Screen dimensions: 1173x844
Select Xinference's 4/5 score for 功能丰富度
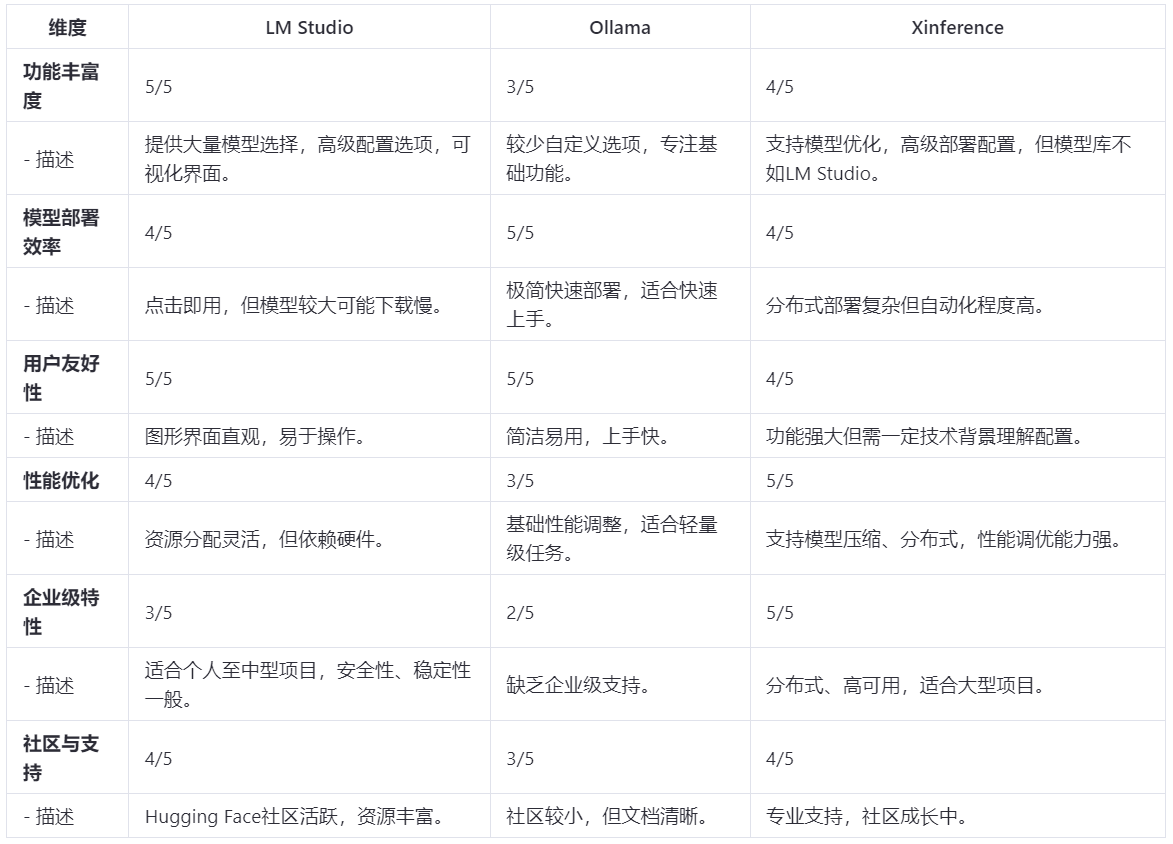point(780,87)
